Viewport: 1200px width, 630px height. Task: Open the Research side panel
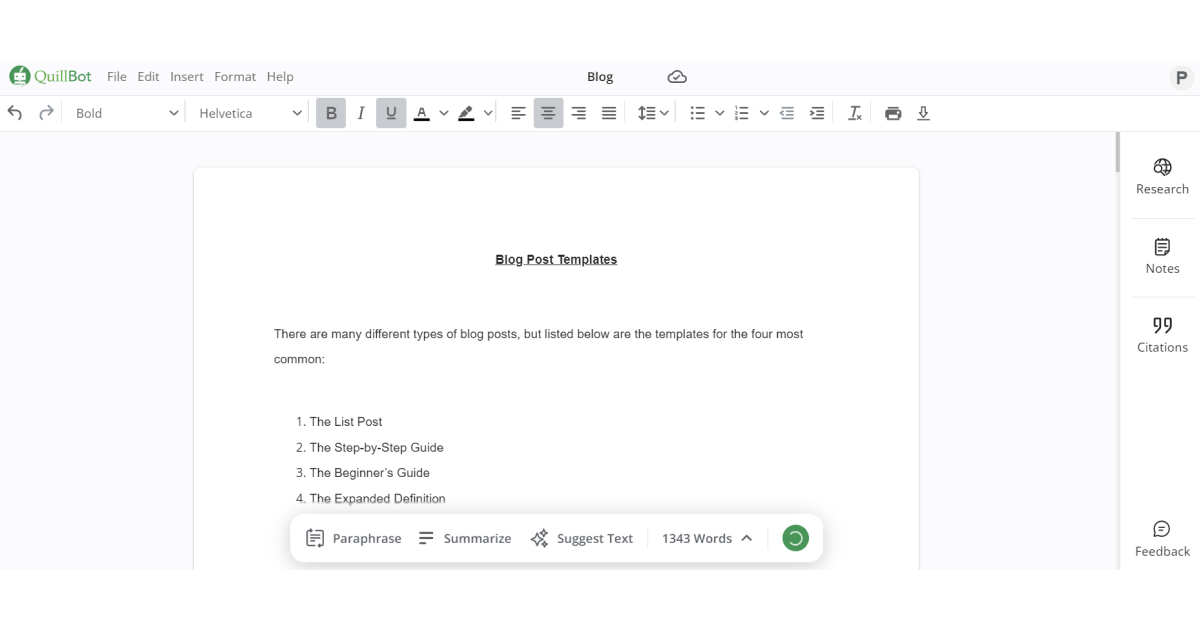[1162, 177]
